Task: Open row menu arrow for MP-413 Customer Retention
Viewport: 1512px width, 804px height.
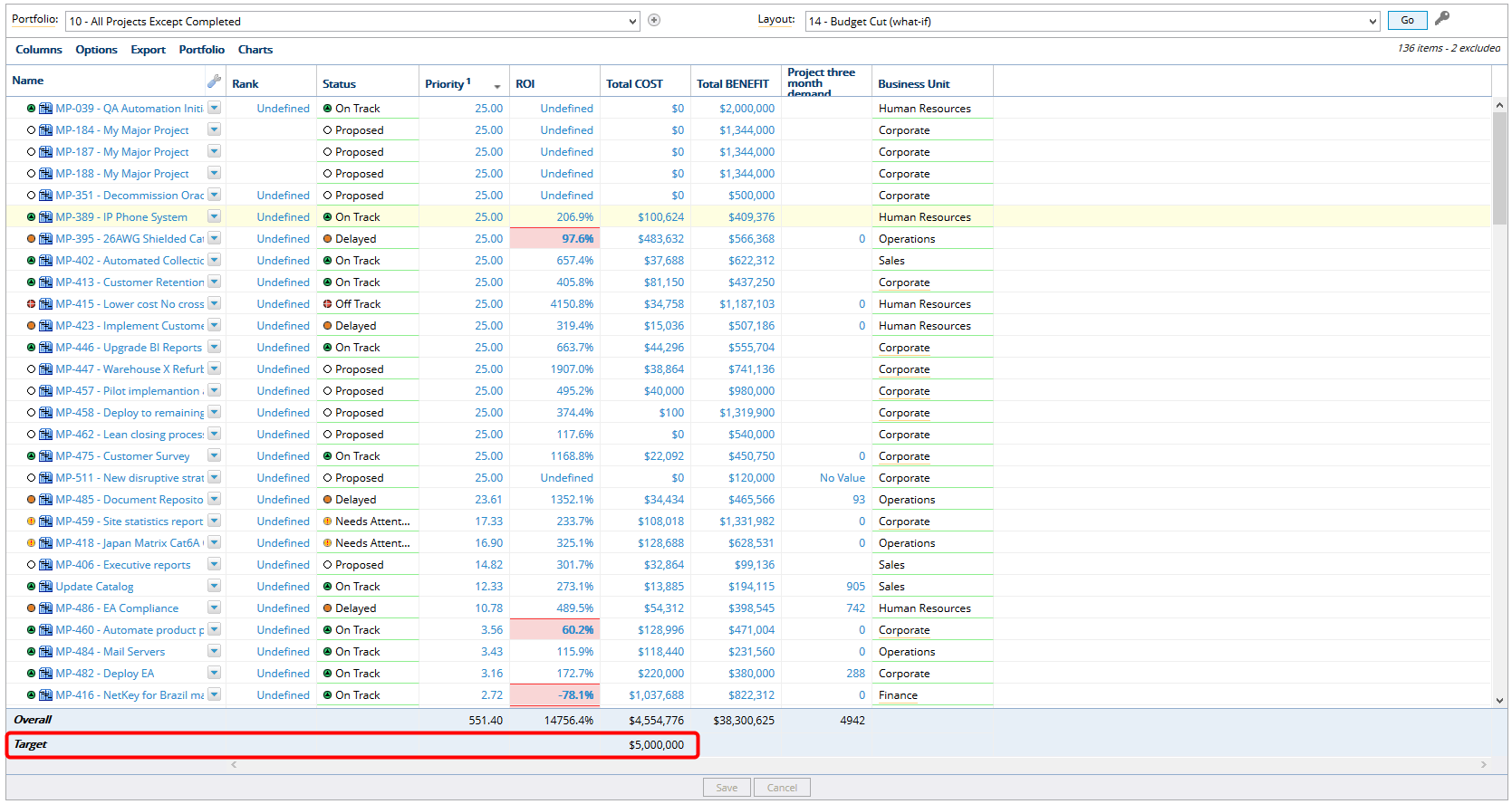Action: [x=214, y=282]
